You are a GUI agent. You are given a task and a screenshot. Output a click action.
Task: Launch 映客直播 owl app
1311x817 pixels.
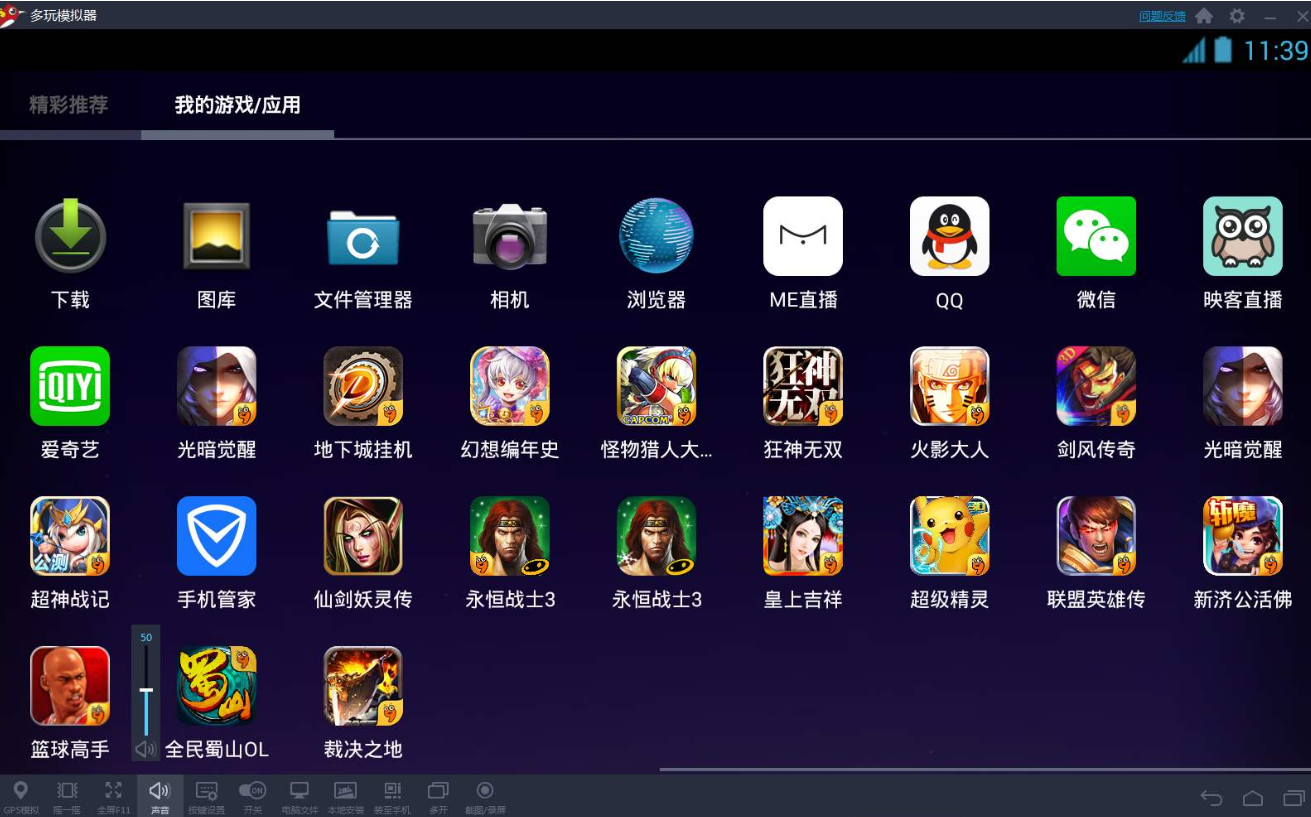tap(1243, 236)
